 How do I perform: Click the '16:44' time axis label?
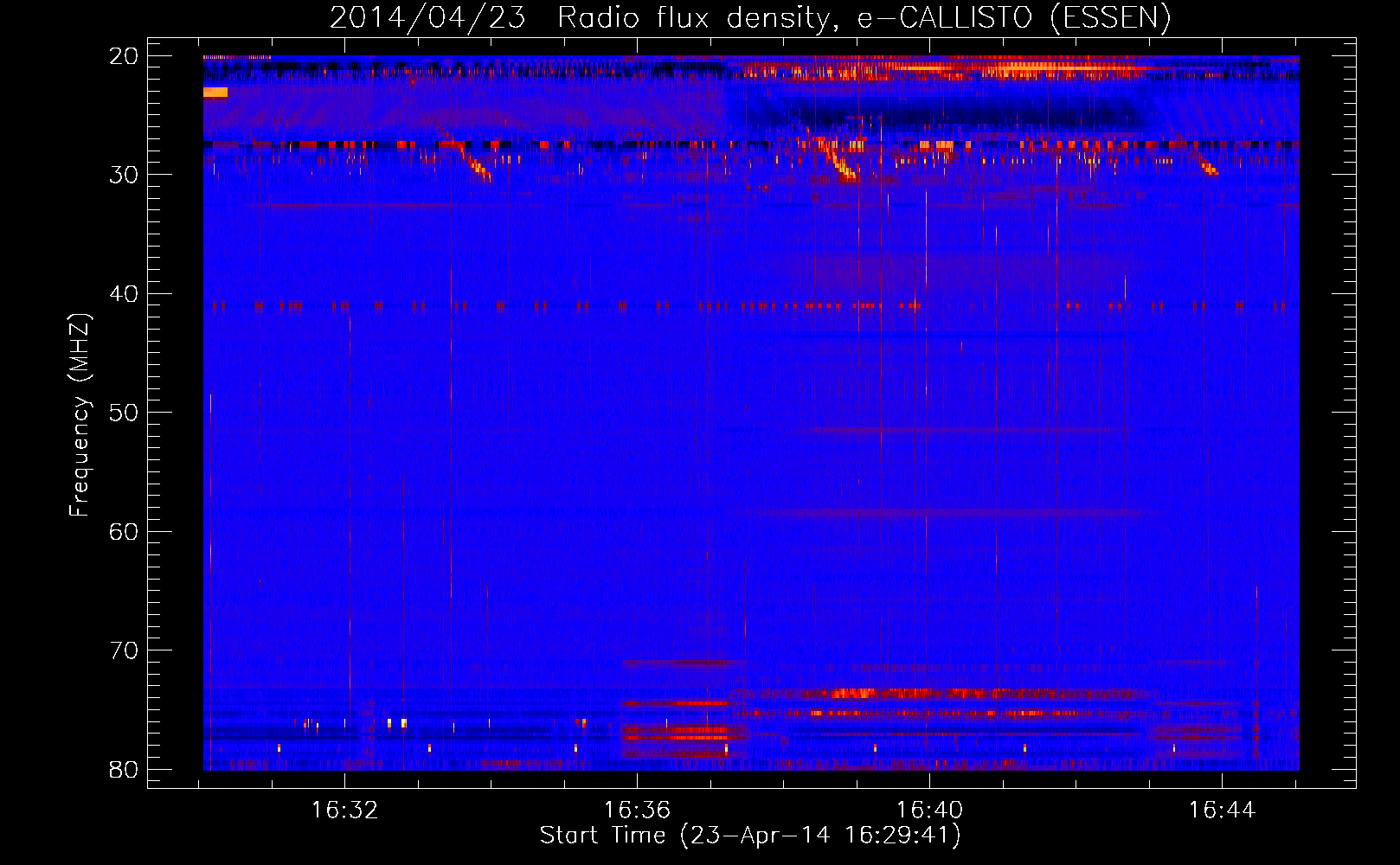coord(1222,811)
